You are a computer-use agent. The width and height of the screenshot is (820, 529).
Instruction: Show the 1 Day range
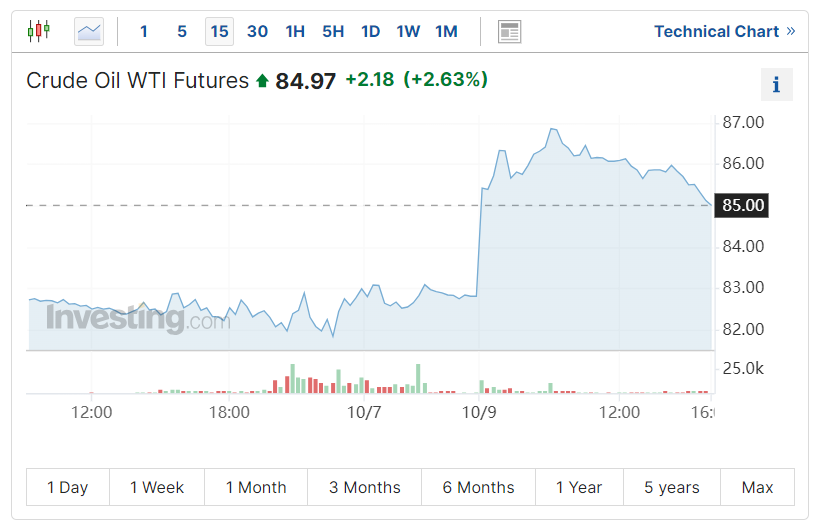[x=68, y=487]
